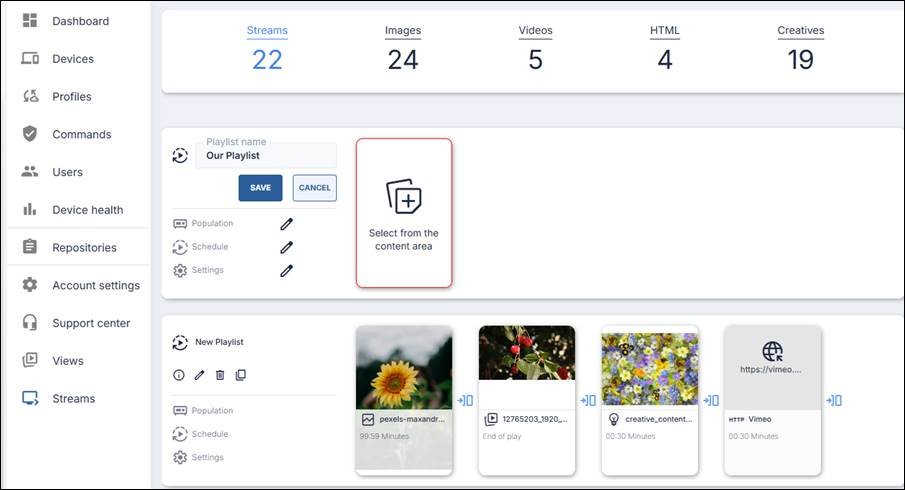This screenshot has width=905, height=490.
Task: Open info icon under New Playlist
Action: point(179,375)
